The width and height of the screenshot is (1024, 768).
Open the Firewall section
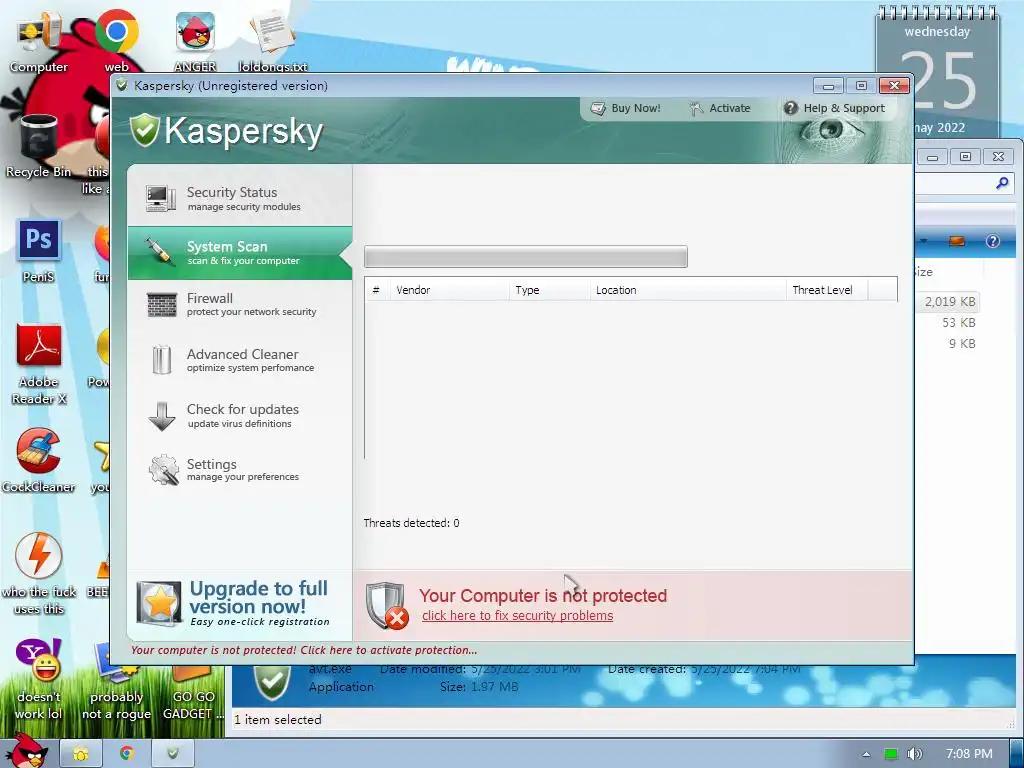click(x=240, y=304)
